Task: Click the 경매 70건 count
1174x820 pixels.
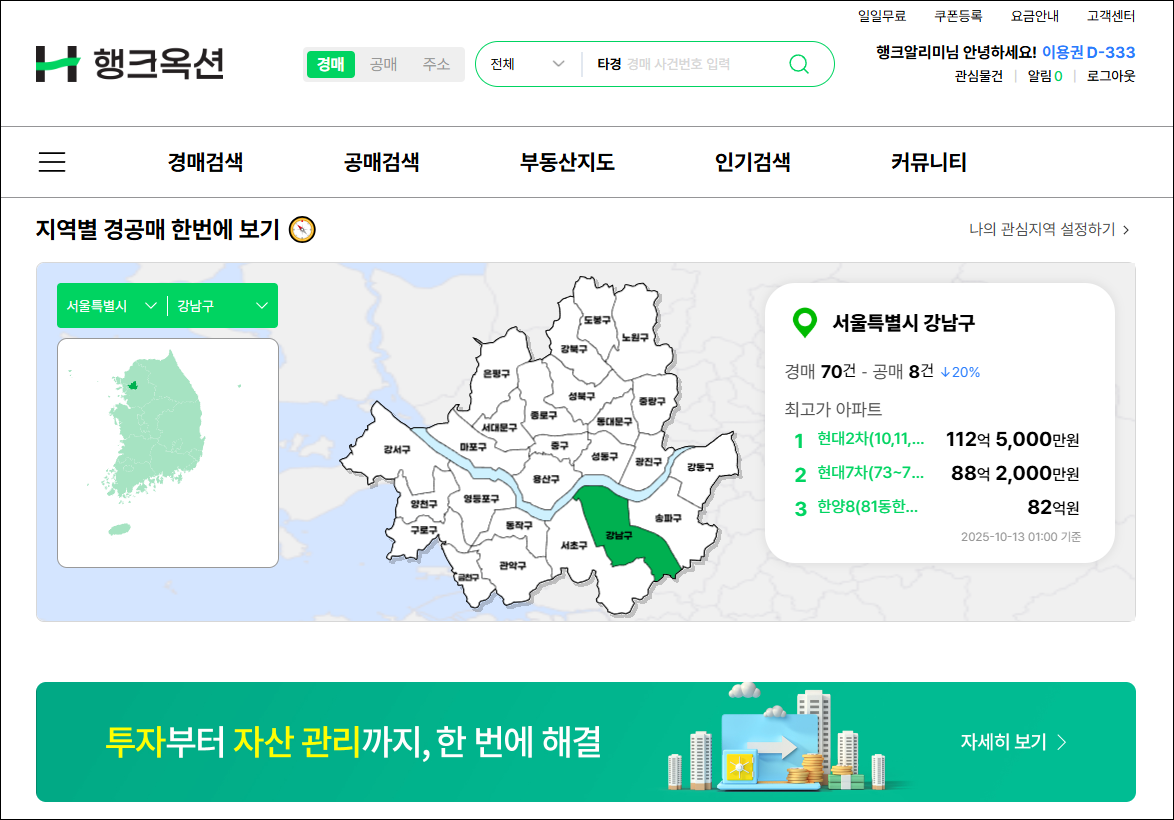Action: click(820, 371)
